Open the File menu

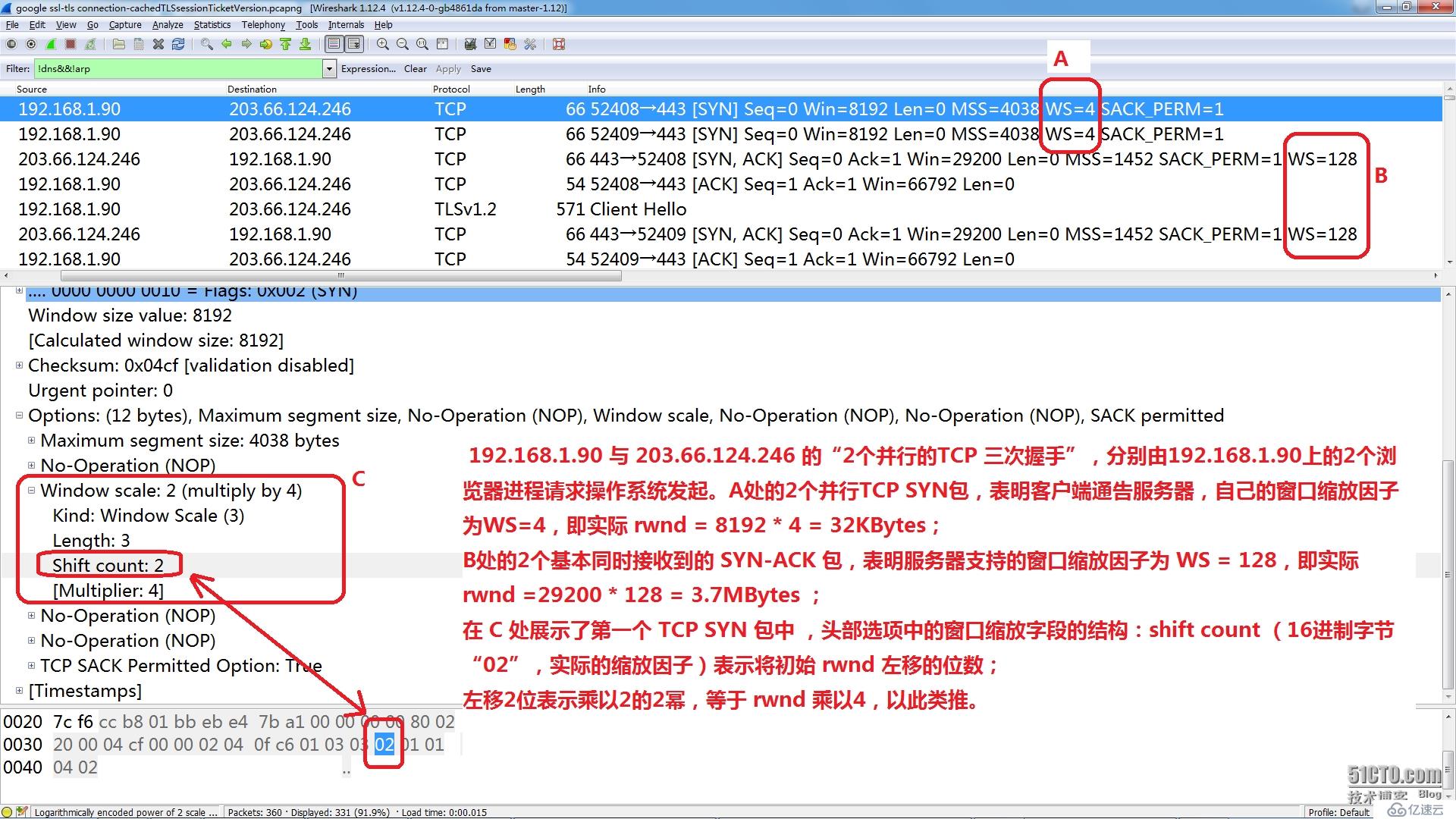click(12, 25)
